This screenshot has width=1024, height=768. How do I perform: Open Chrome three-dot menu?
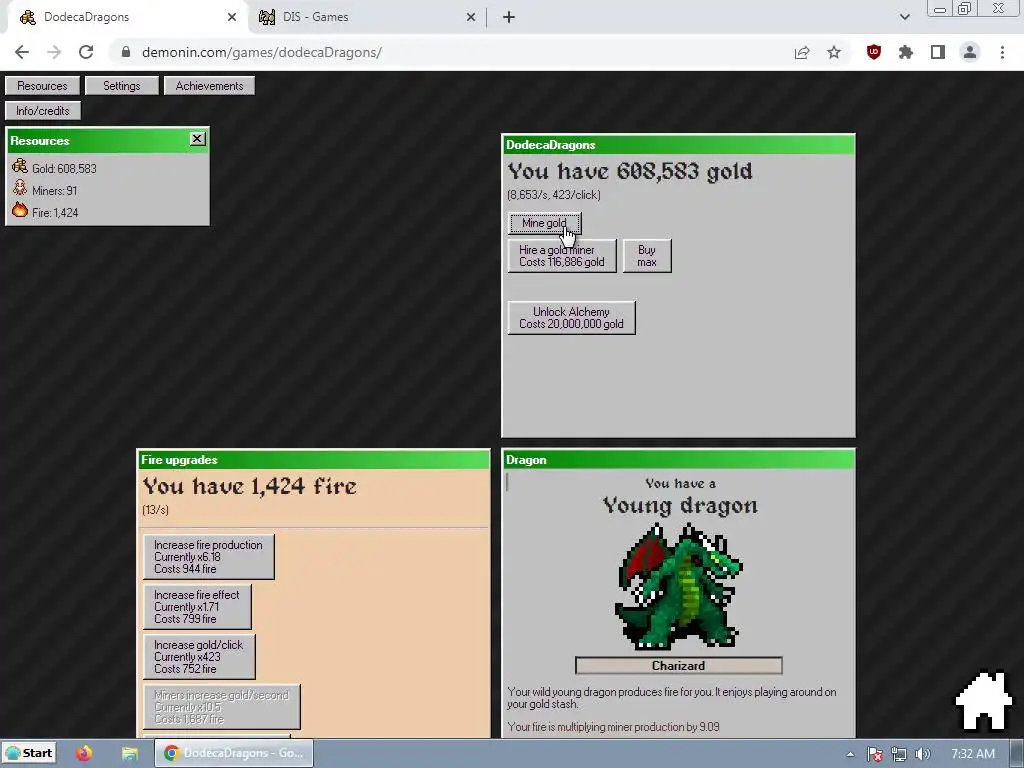tap(1002, 52)
